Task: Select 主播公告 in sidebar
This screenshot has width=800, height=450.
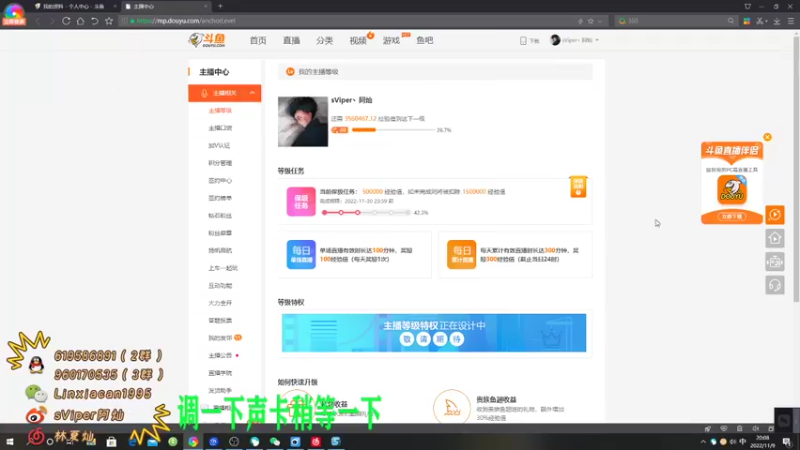Action: click(220, 355)
